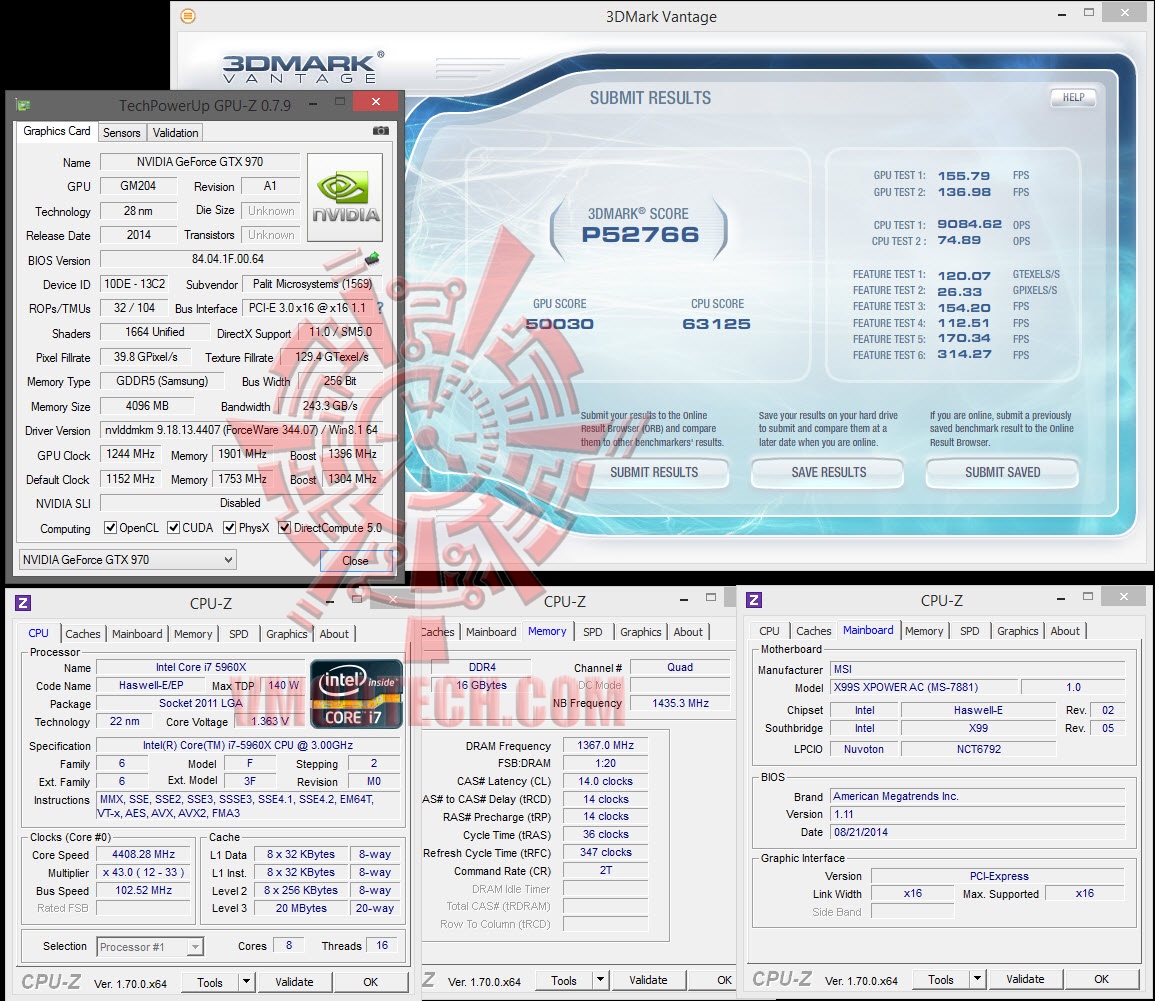Click the GPU-Z screenshot camera icon
1155x1001 pixels.
380,131
